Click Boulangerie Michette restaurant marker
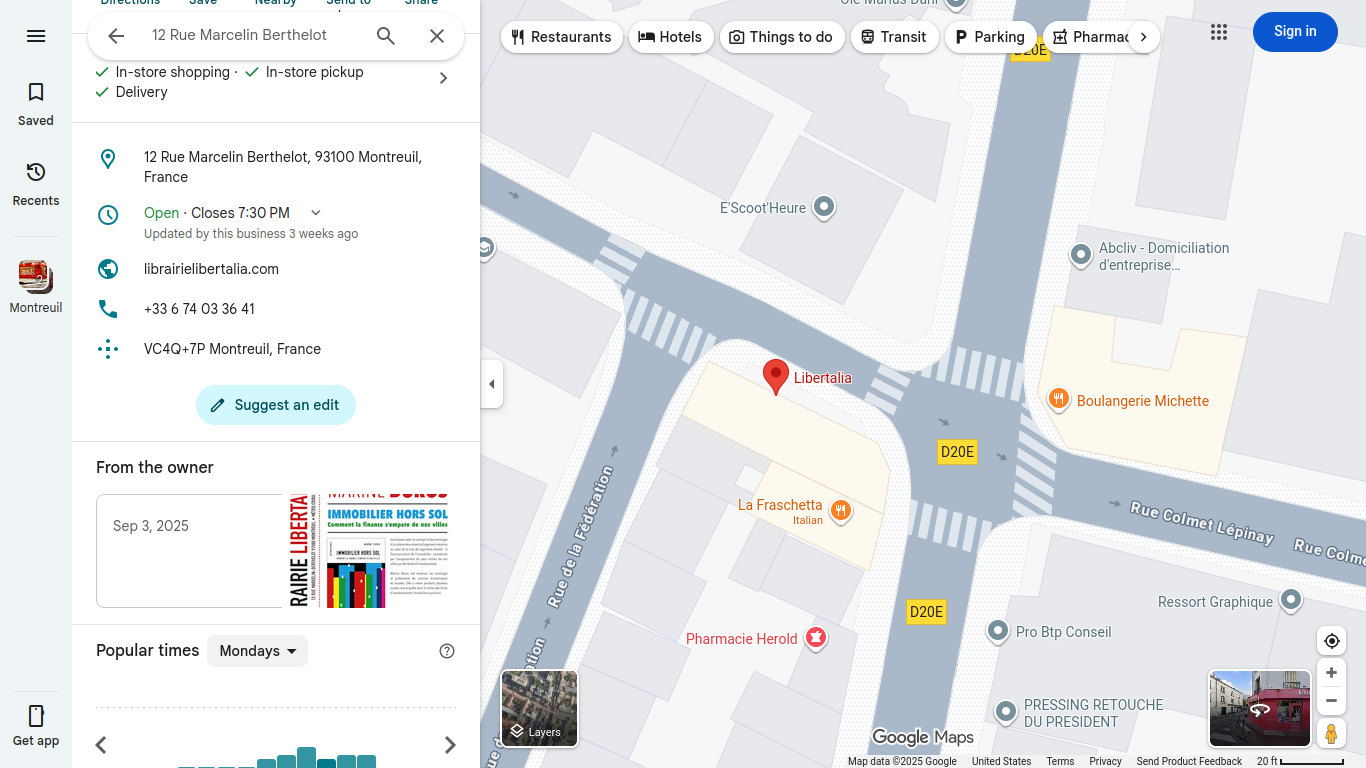 pyautogui.click(x=1059, y=400)
